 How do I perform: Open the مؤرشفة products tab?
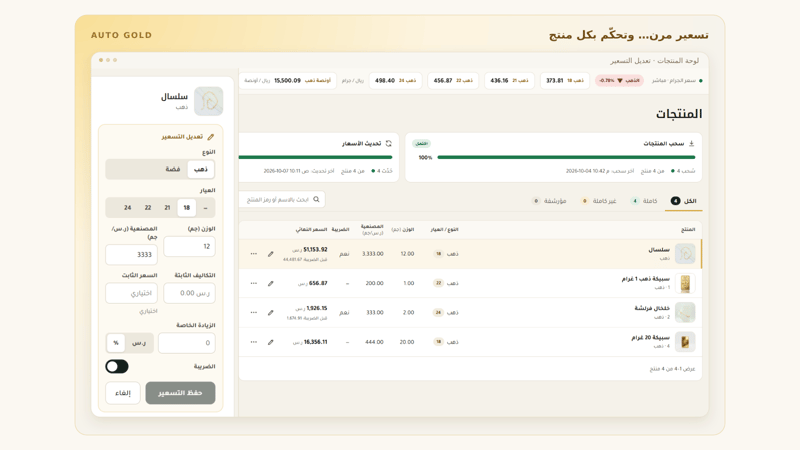tap(549, 201)
